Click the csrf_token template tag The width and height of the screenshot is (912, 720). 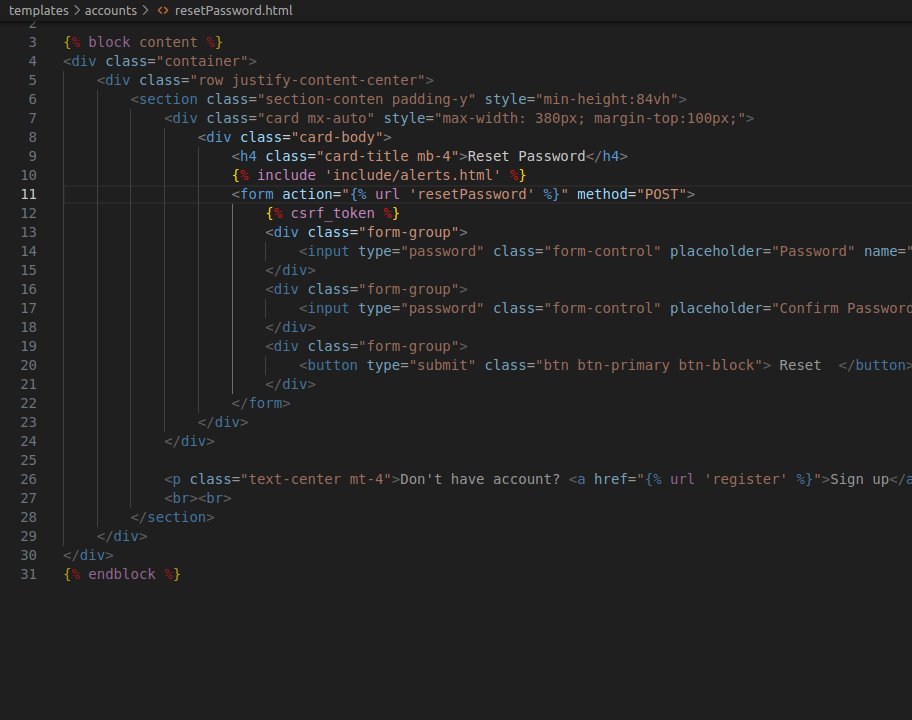[x=333, y=213]
